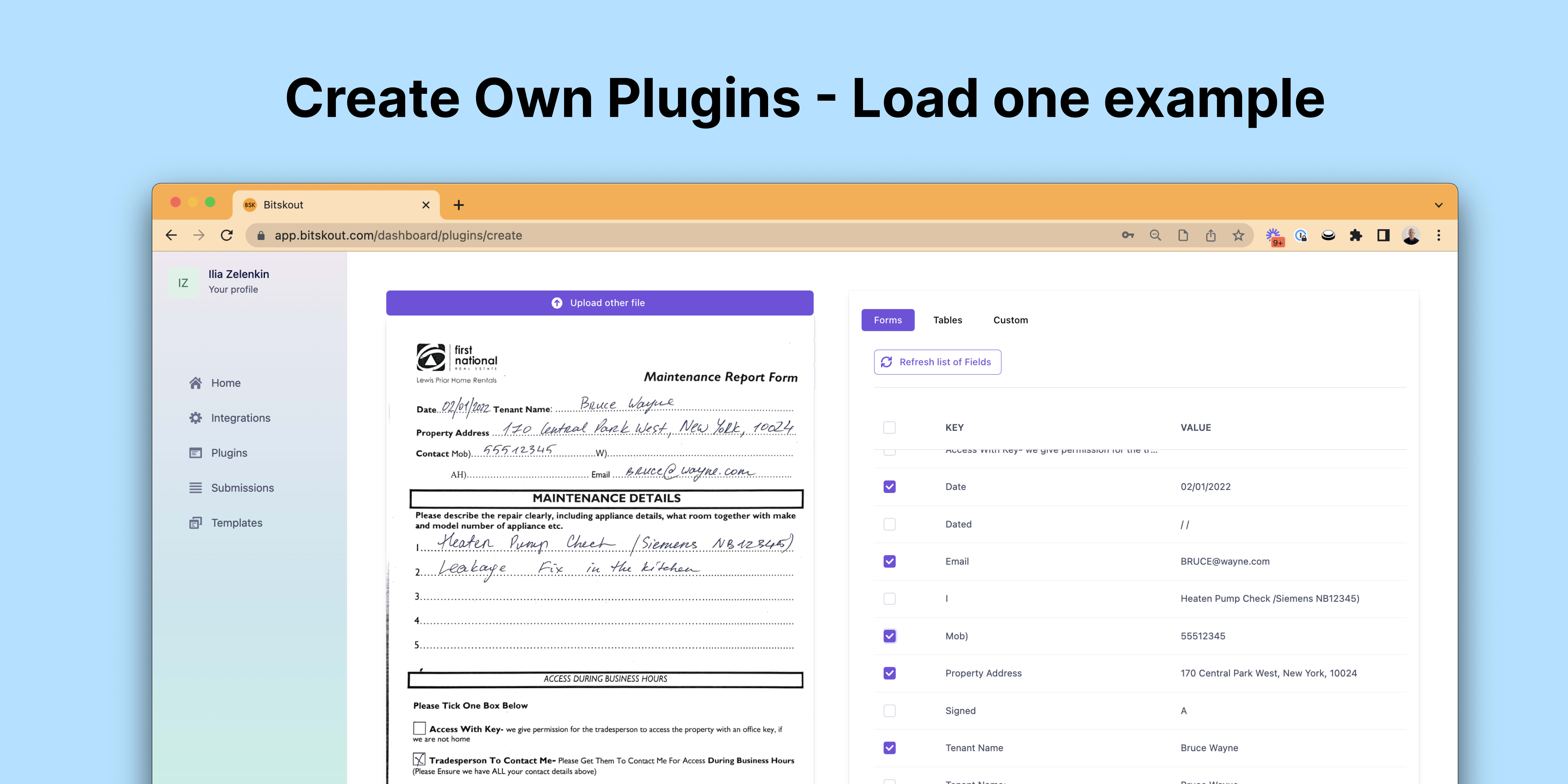Click the Submissions list icon
Image resolution: width=1568 pixels, height=784 pixels.
coord(195,488)
